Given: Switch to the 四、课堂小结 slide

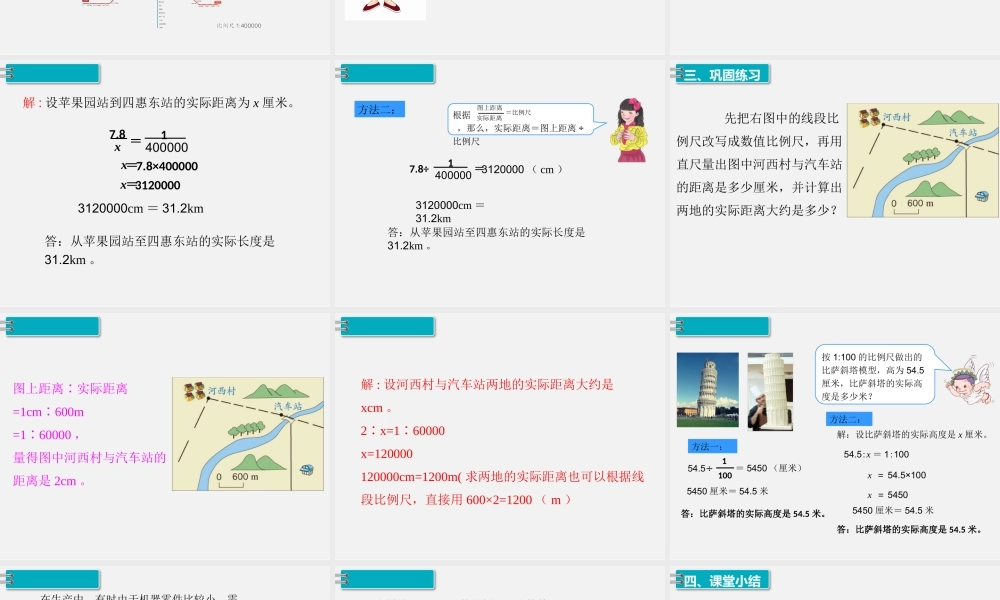Looking at the screenshot, I should coord(723,579).
